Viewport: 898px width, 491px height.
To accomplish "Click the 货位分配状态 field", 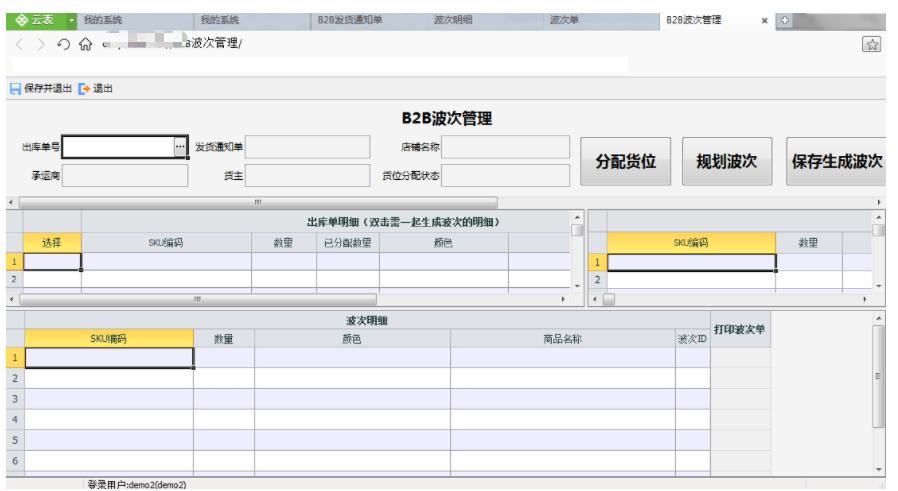I will [505, 175].
